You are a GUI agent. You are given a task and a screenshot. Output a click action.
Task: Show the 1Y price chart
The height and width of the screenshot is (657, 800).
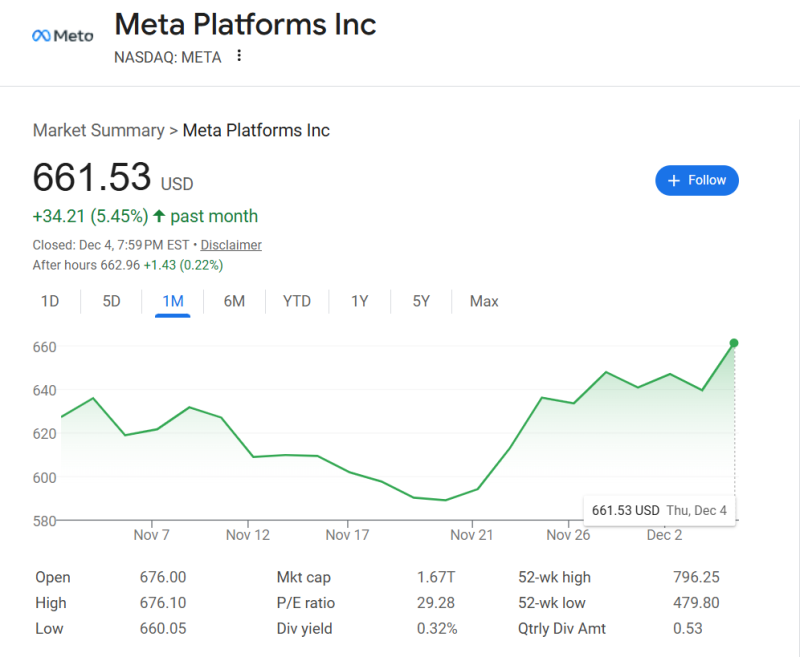point(360,301)
